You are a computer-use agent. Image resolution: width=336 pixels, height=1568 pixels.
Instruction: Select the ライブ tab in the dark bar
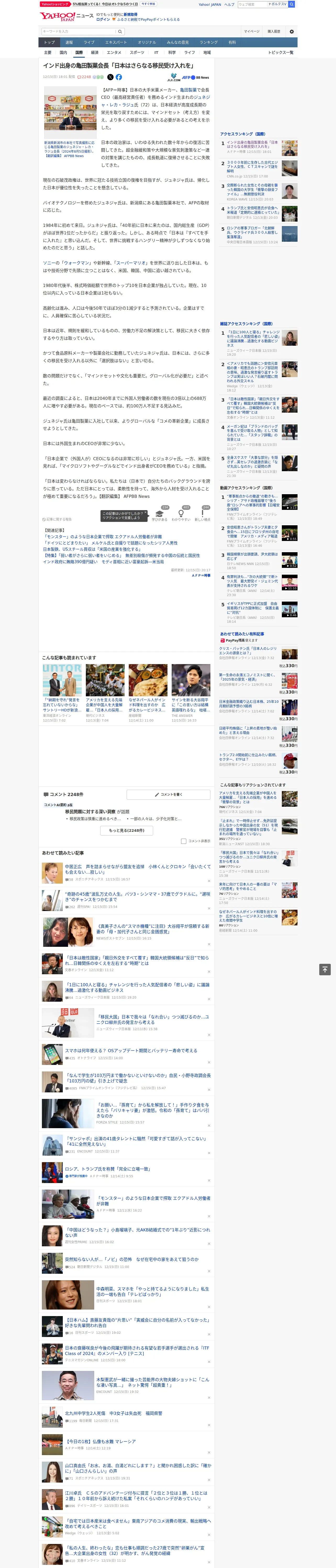[89, 43]
